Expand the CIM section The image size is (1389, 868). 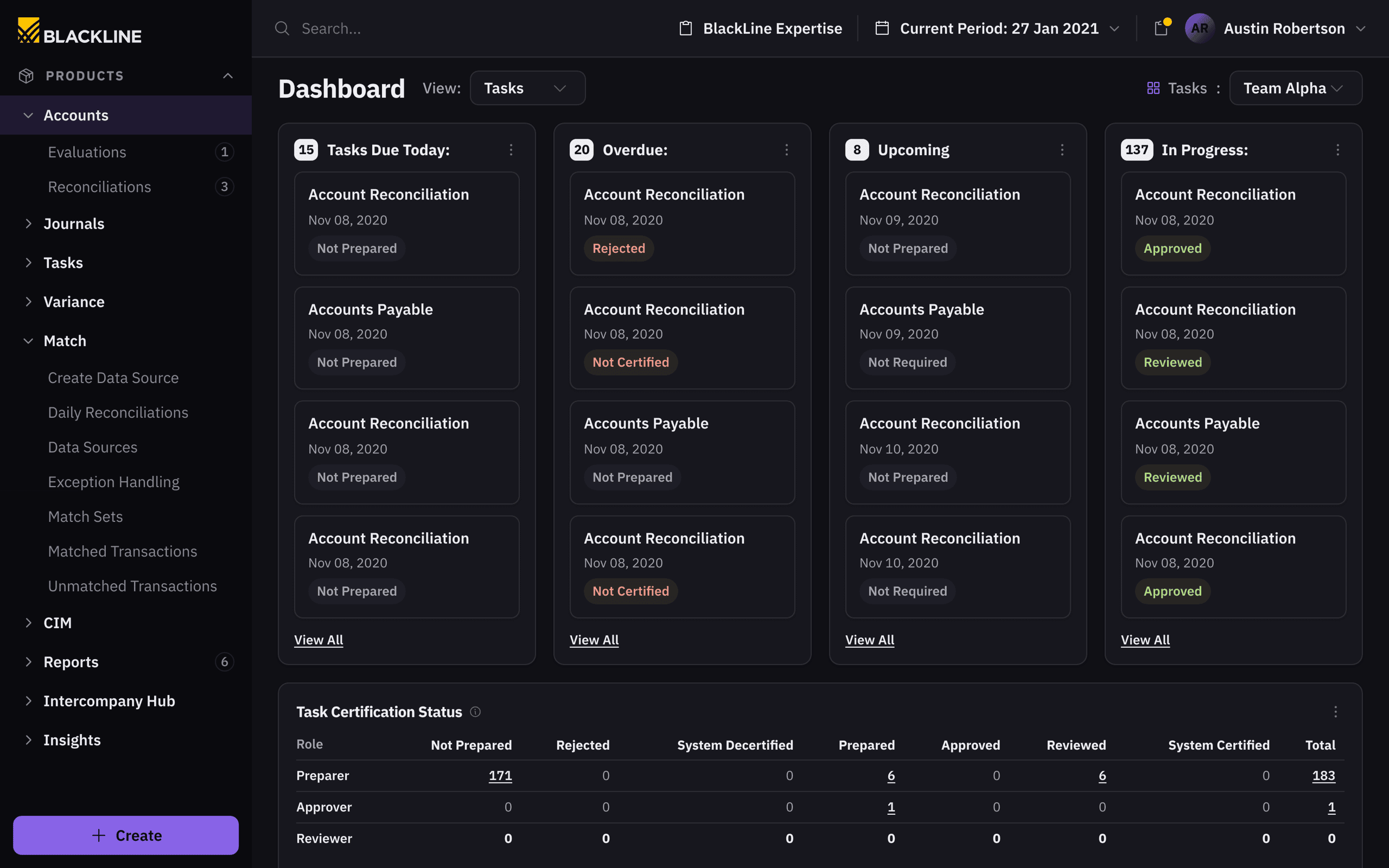[28, 623]
